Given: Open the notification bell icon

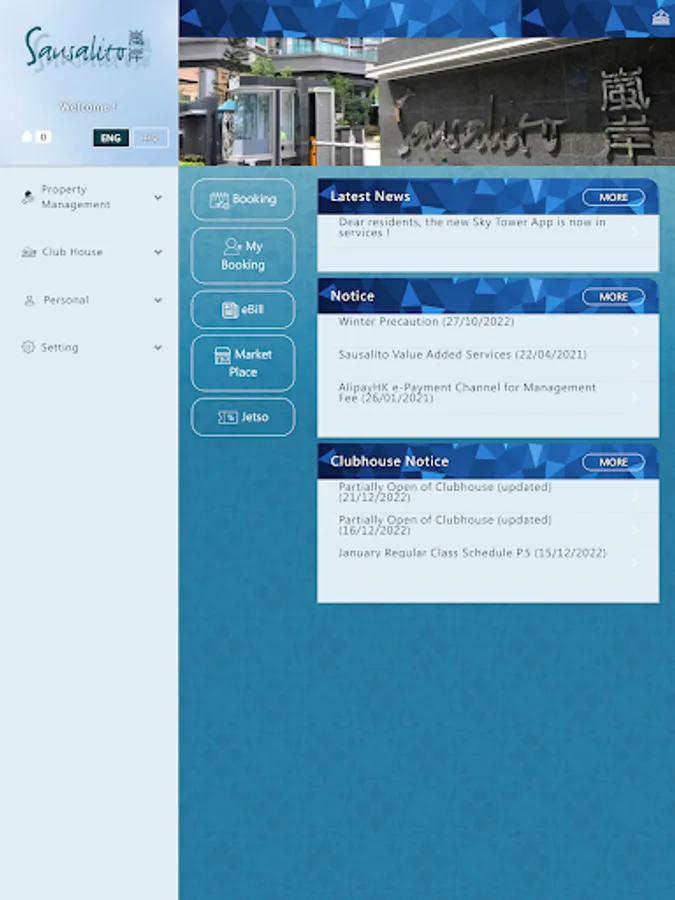Looking at the screenshot, I should 27,136.
